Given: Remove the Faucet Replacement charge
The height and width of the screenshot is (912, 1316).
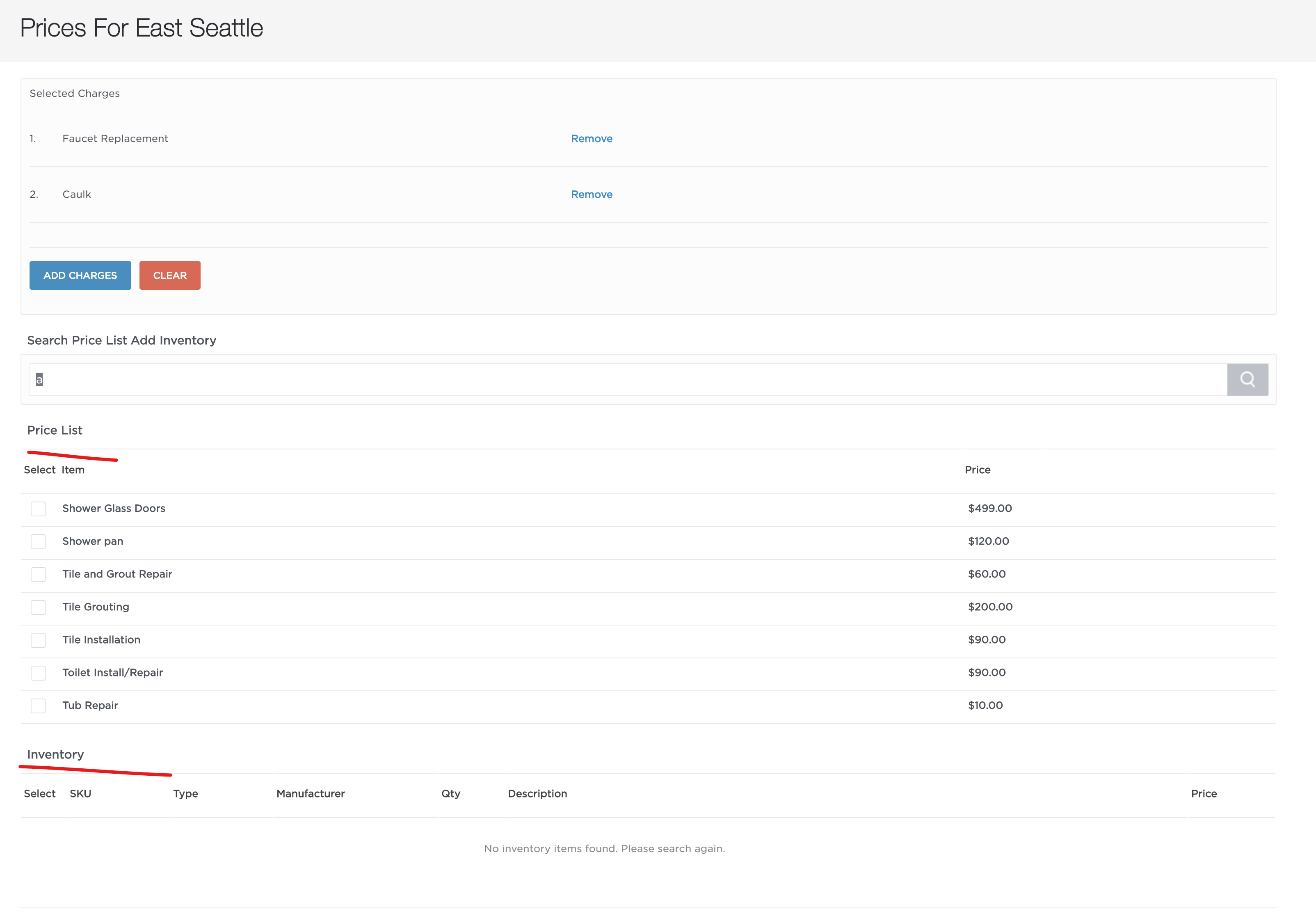Looking at the screenshot, I should point(592,139).
